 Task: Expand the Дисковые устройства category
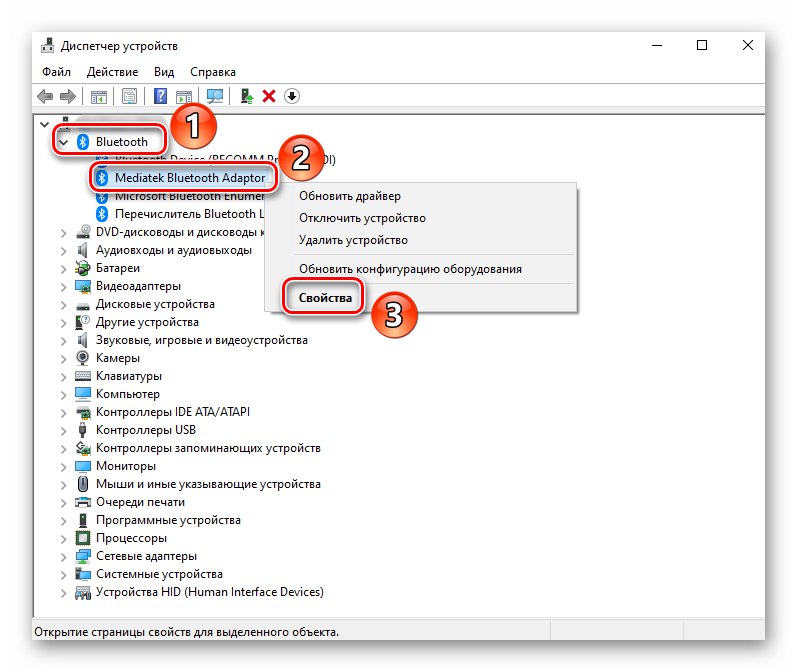point(64,304)
